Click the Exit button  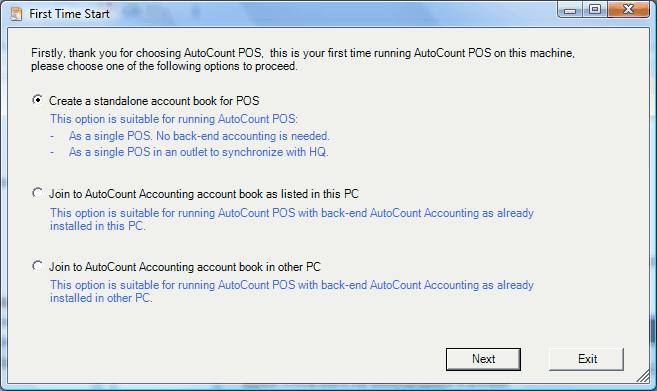(x=587, y=359)
